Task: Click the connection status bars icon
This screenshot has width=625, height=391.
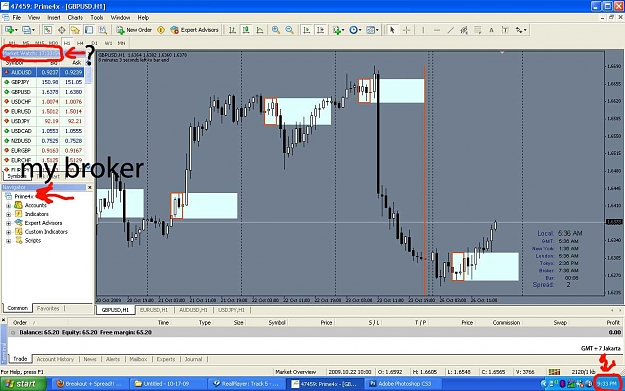Action: [x=554, y=371]
